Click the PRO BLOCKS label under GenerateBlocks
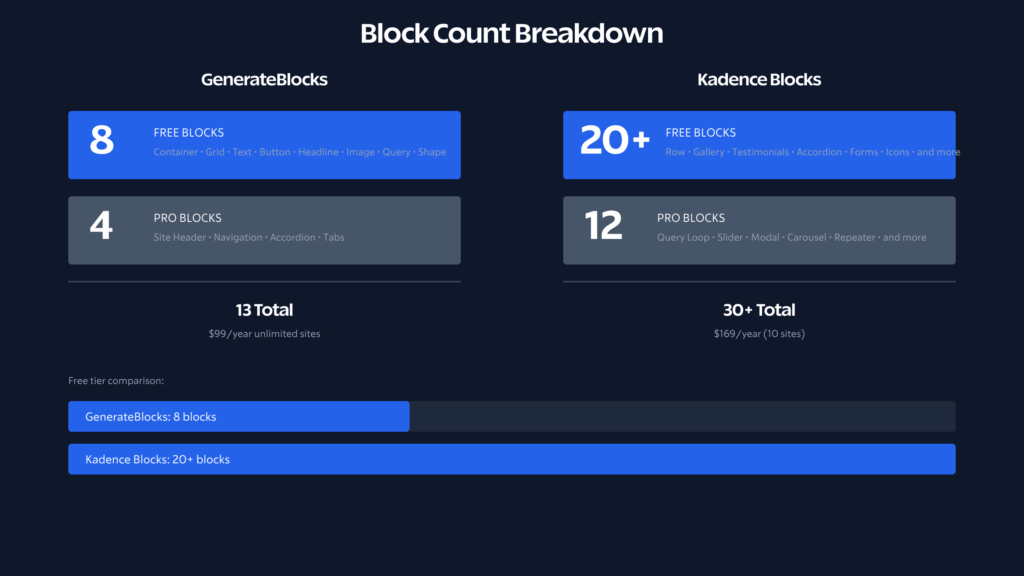 coord(188,218)
